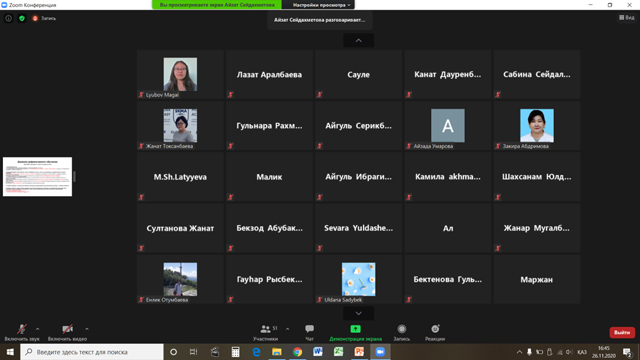Select Канат Дауренб... participant tile

pos(448,74)
